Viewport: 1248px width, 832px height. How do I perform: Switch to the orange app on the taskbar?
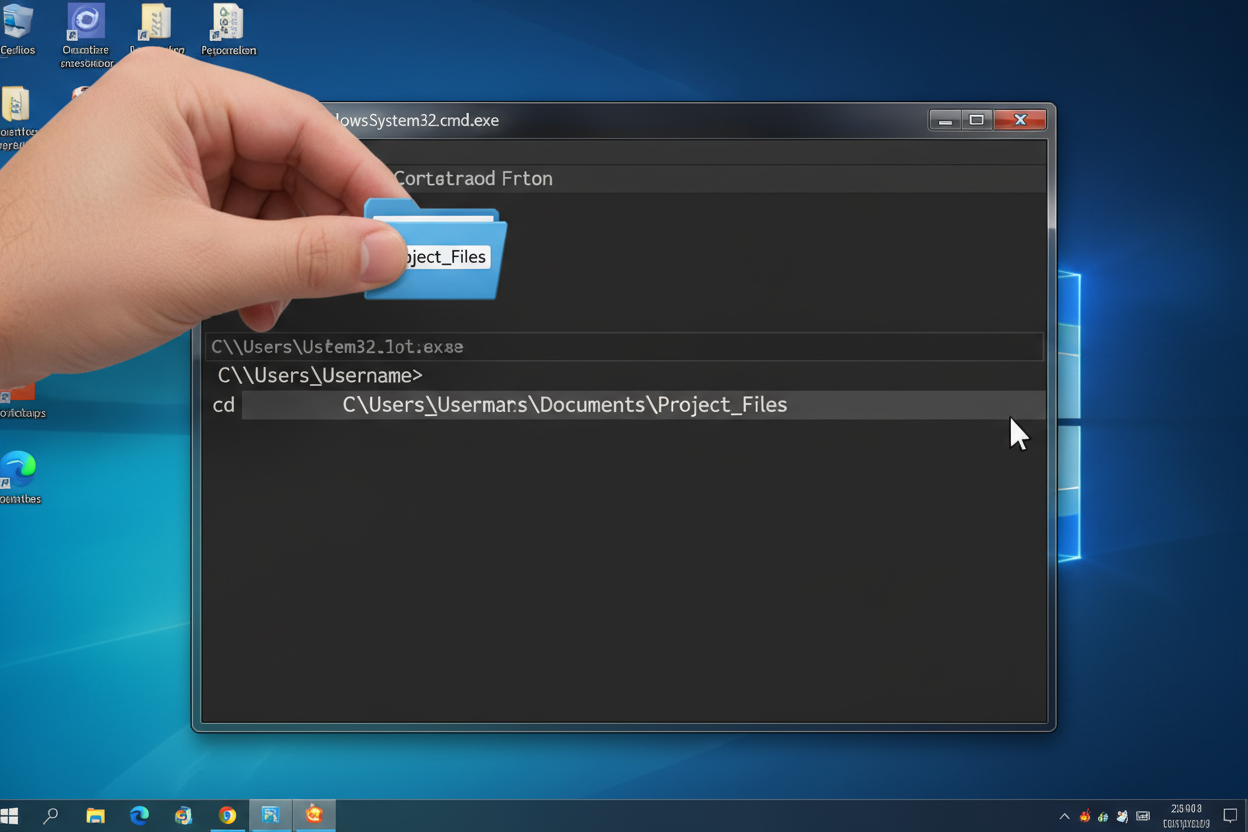[314, 815]
